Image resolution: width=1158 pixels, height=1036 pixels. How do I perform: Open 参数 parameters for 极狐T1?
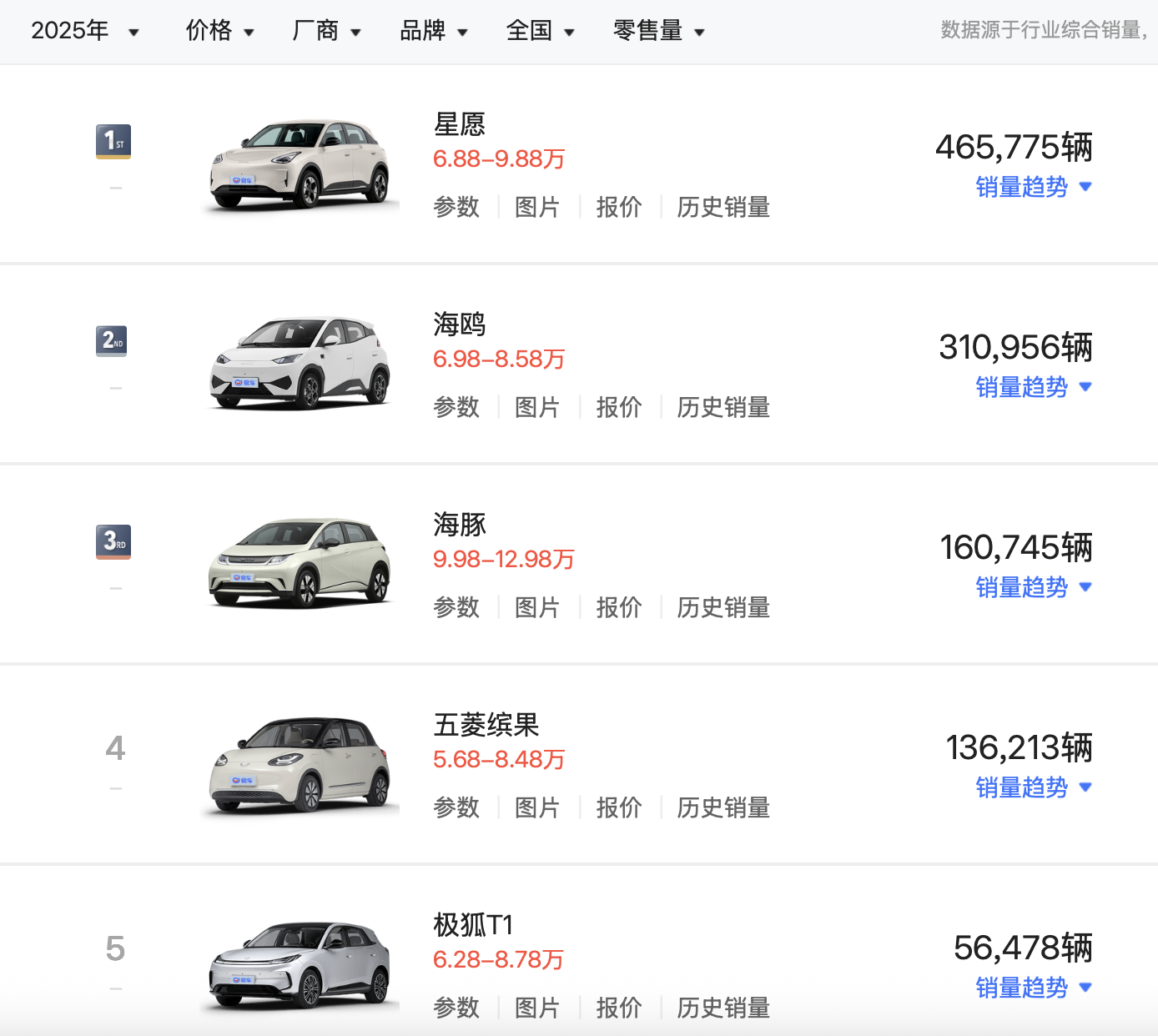click(x=456, y=1008)
